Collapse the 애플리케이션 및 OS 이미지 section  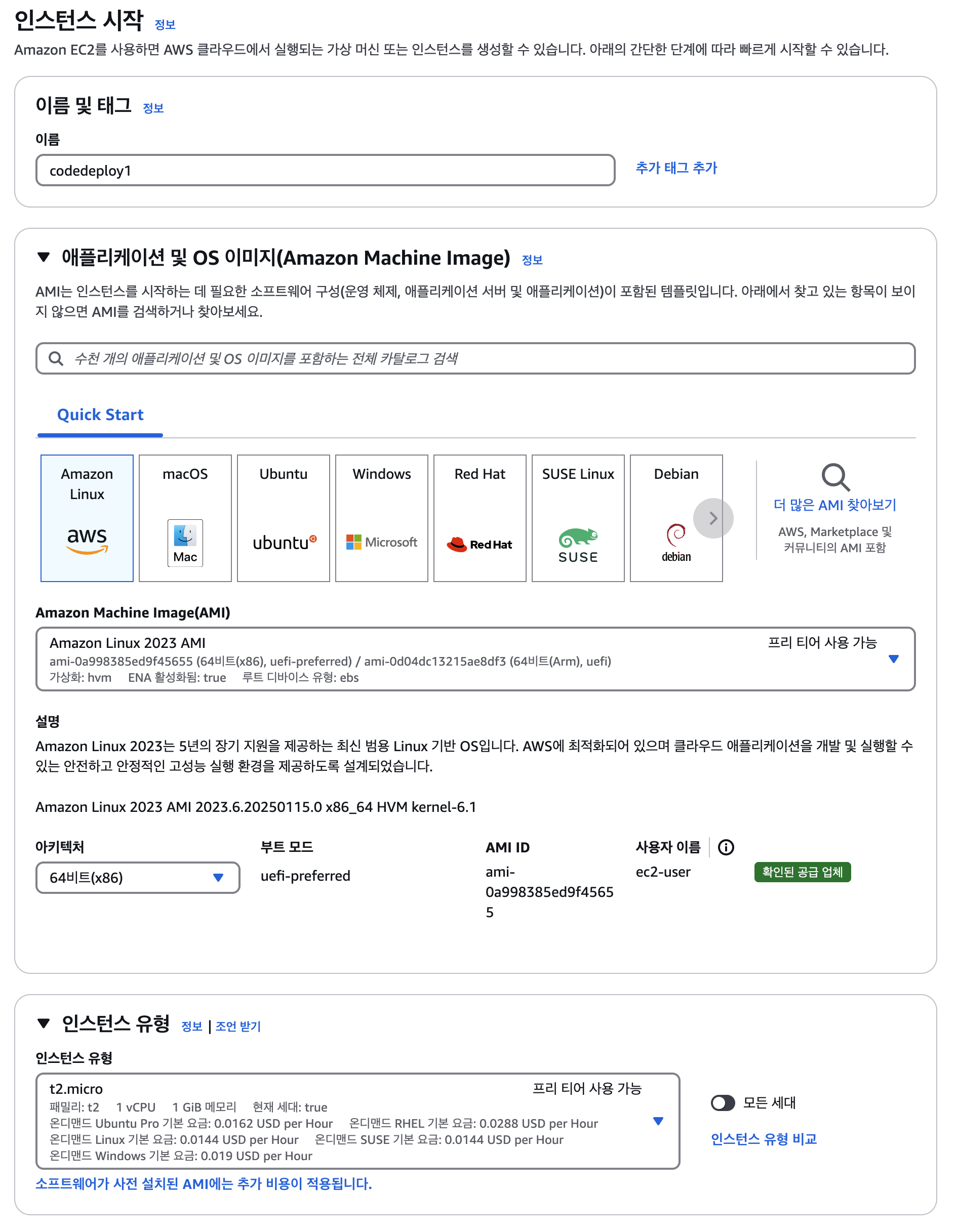click(44, 258)
